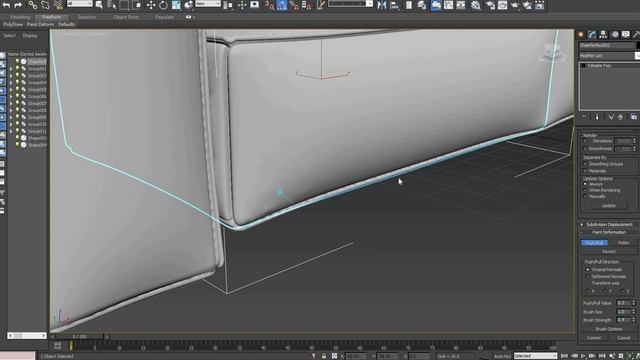Toggle the Render Smoothness checkbox
640x360 pixels.
pos(585,149)
